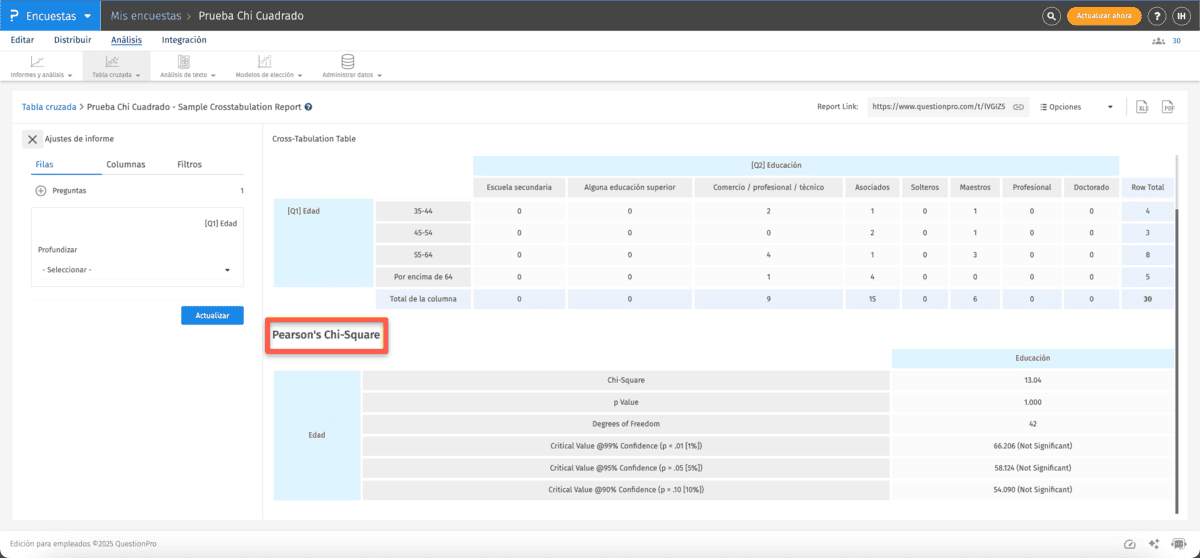
Task: Add rows with Preguntas plus icon
Action: pyautogui.click(x=41, y=190)
